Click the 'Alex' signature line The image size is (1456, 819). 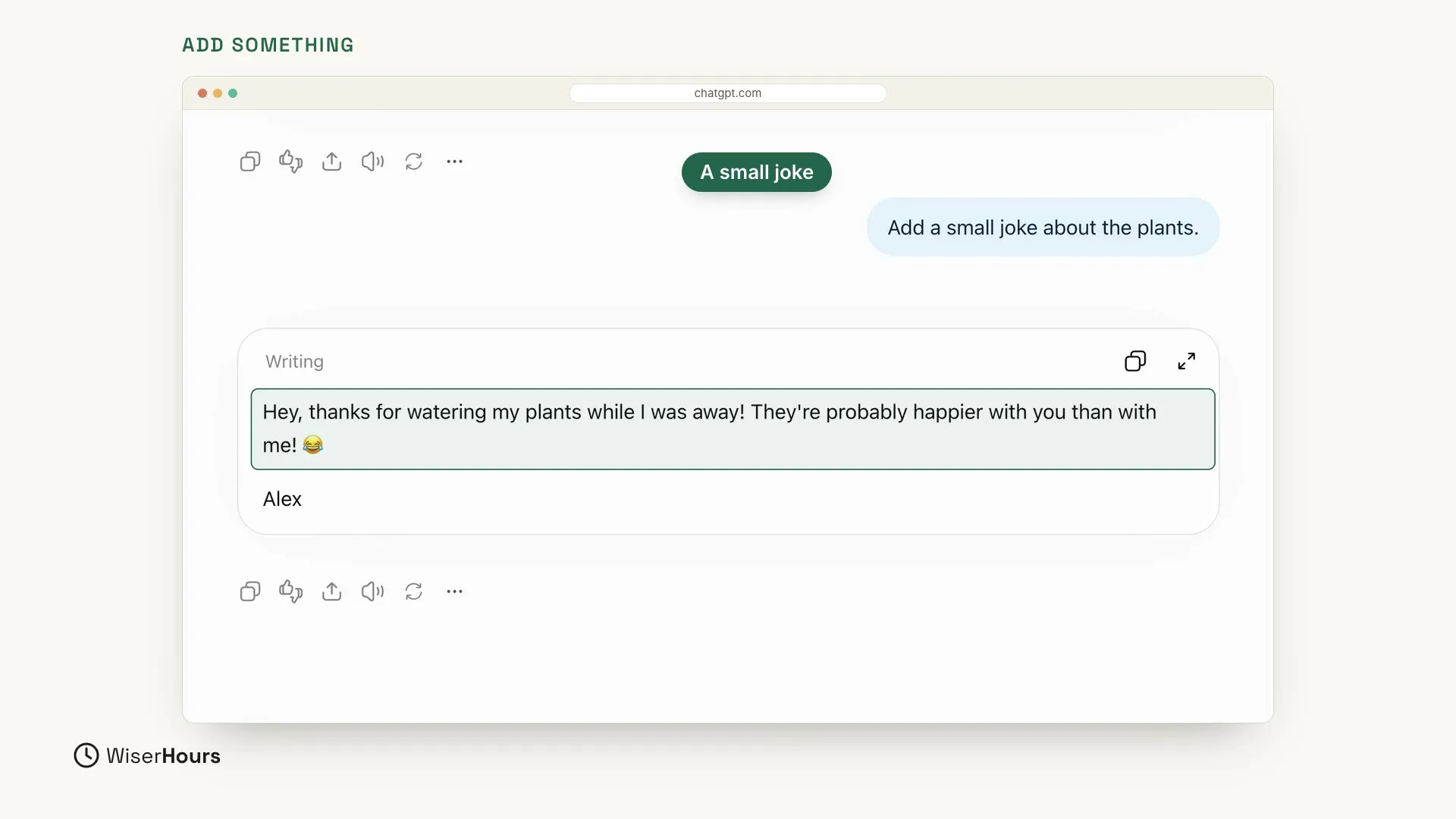(282, 499)
